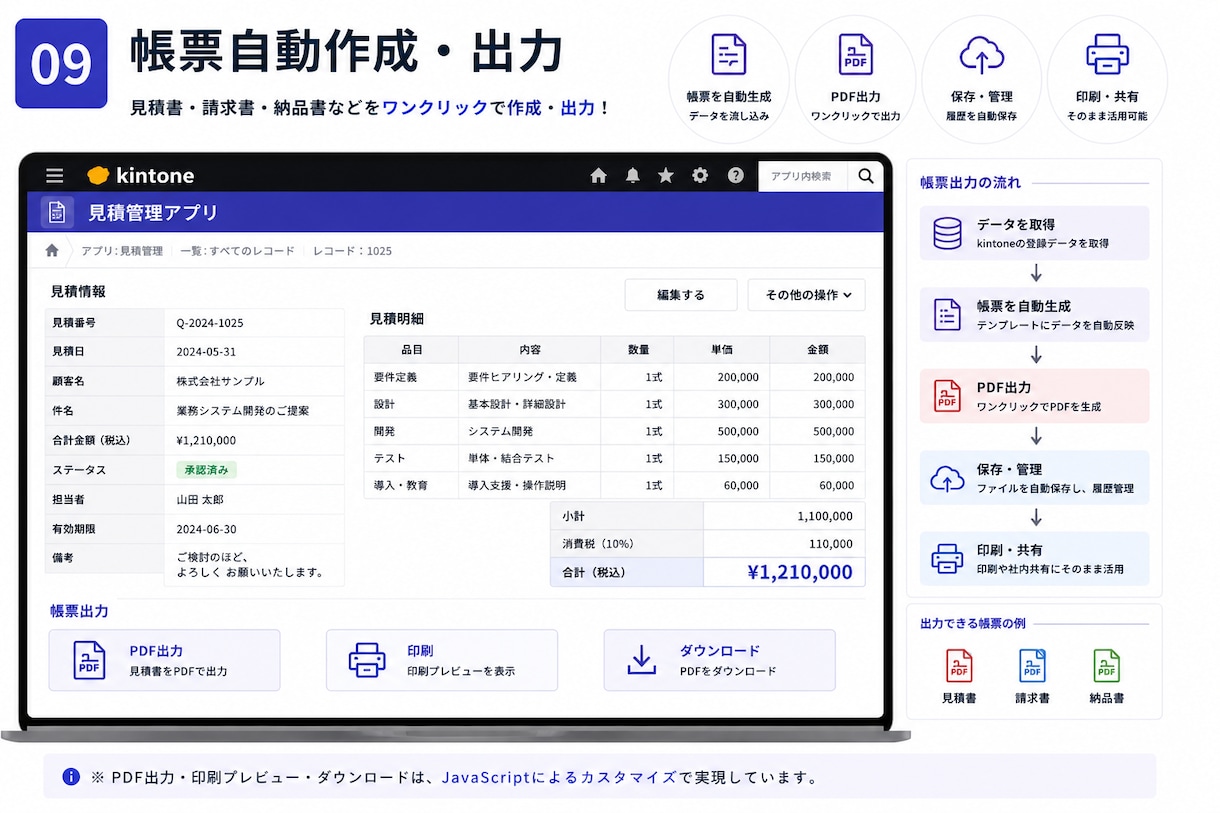Image resolution: width=1220 pixels, height=813 pixels.
Task: Click the kintone logo
Action: click(141, 176)
